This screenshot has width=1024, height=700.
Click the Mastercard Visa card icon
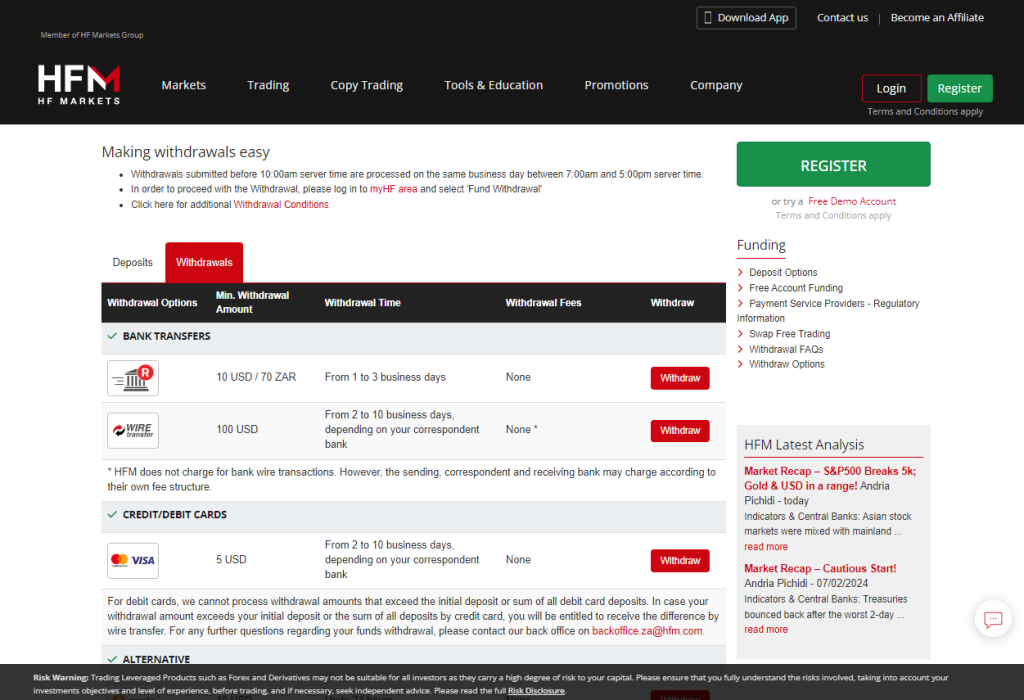click(x=133, y=560)
